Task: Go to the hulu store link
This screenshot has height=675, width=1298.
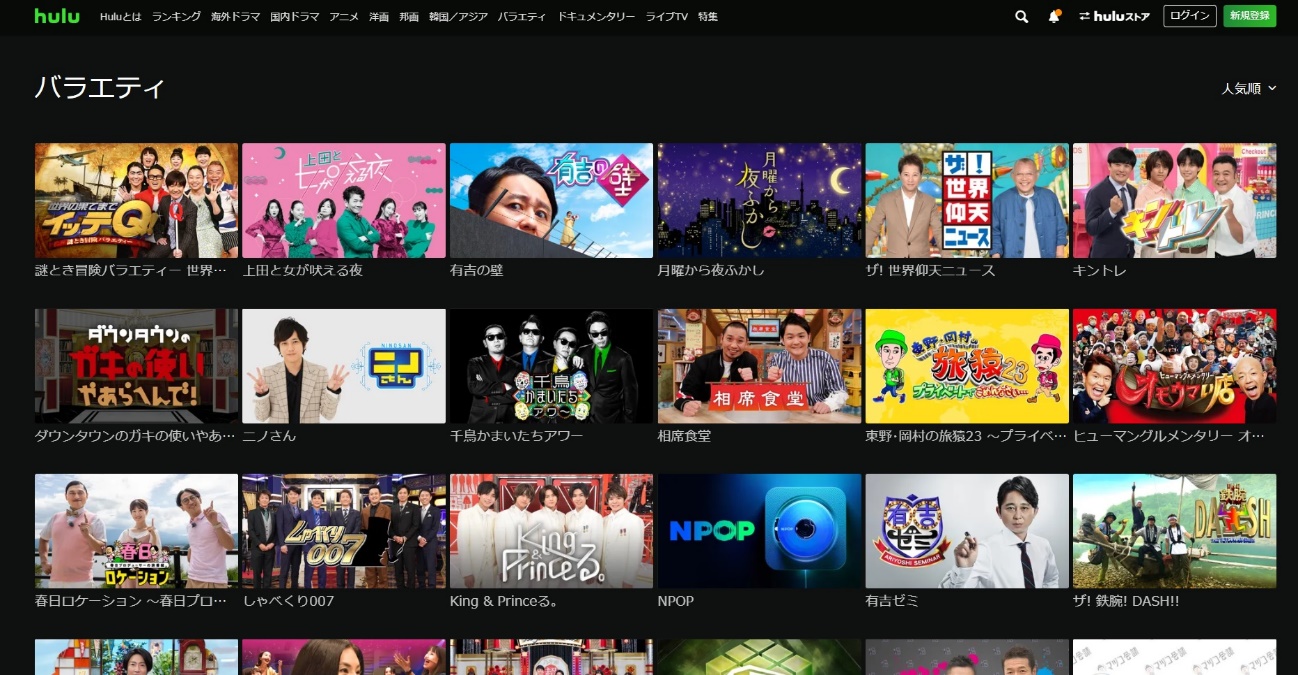Action: tap(1116, 16)
